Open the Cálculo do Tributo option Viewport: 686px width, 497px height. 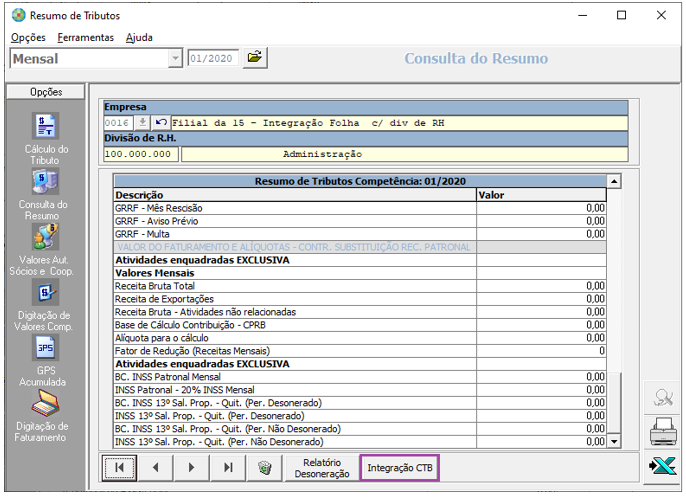46,126
